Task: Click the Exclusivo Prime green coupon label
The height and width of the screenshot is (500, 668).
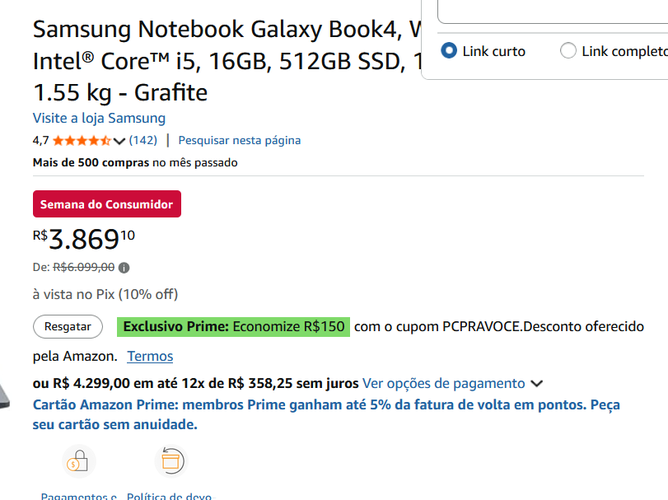Action: (x=233, y=327)
